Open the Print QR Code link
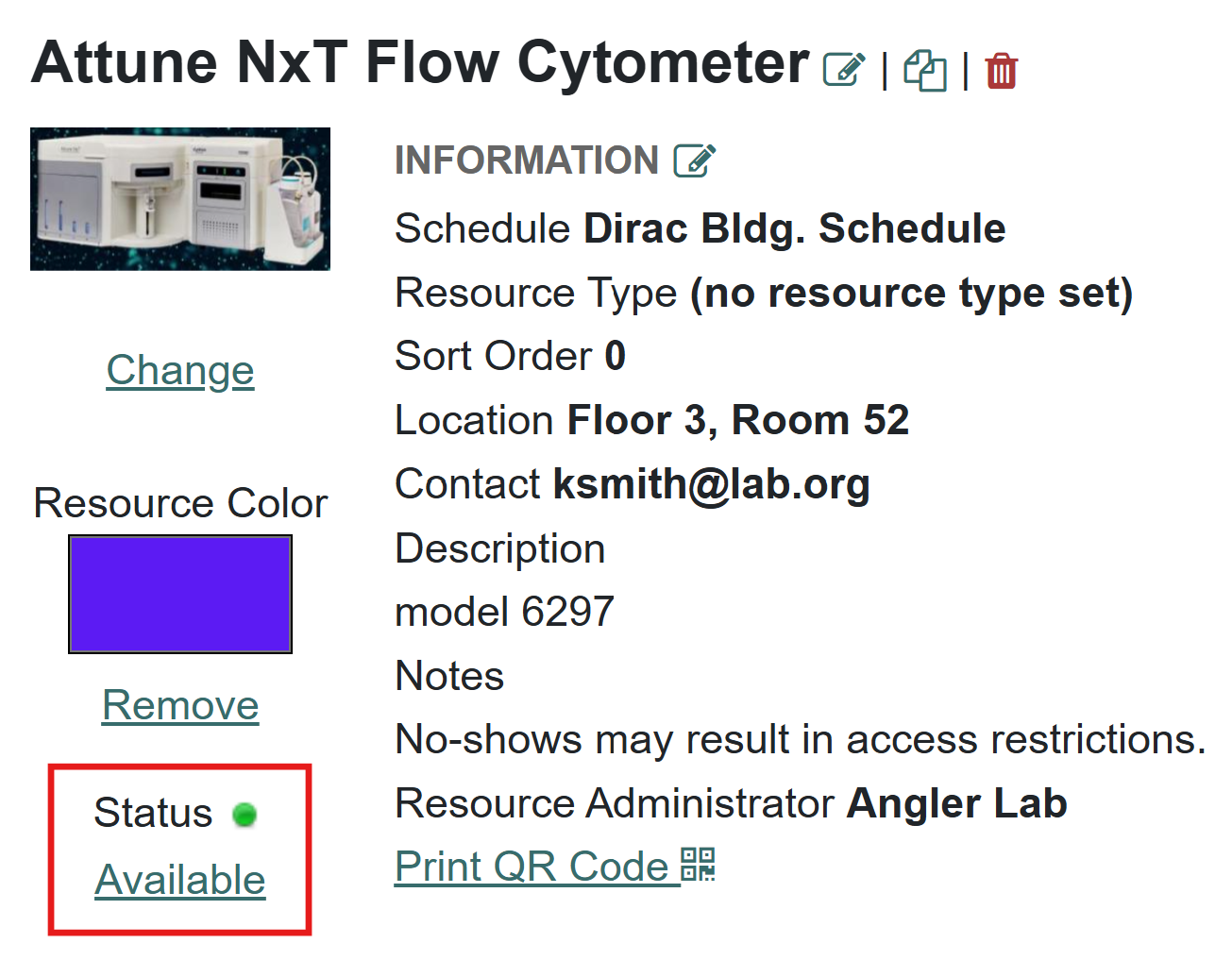Viewport: 1232px width, 960px height. click(x=532, y=867)
